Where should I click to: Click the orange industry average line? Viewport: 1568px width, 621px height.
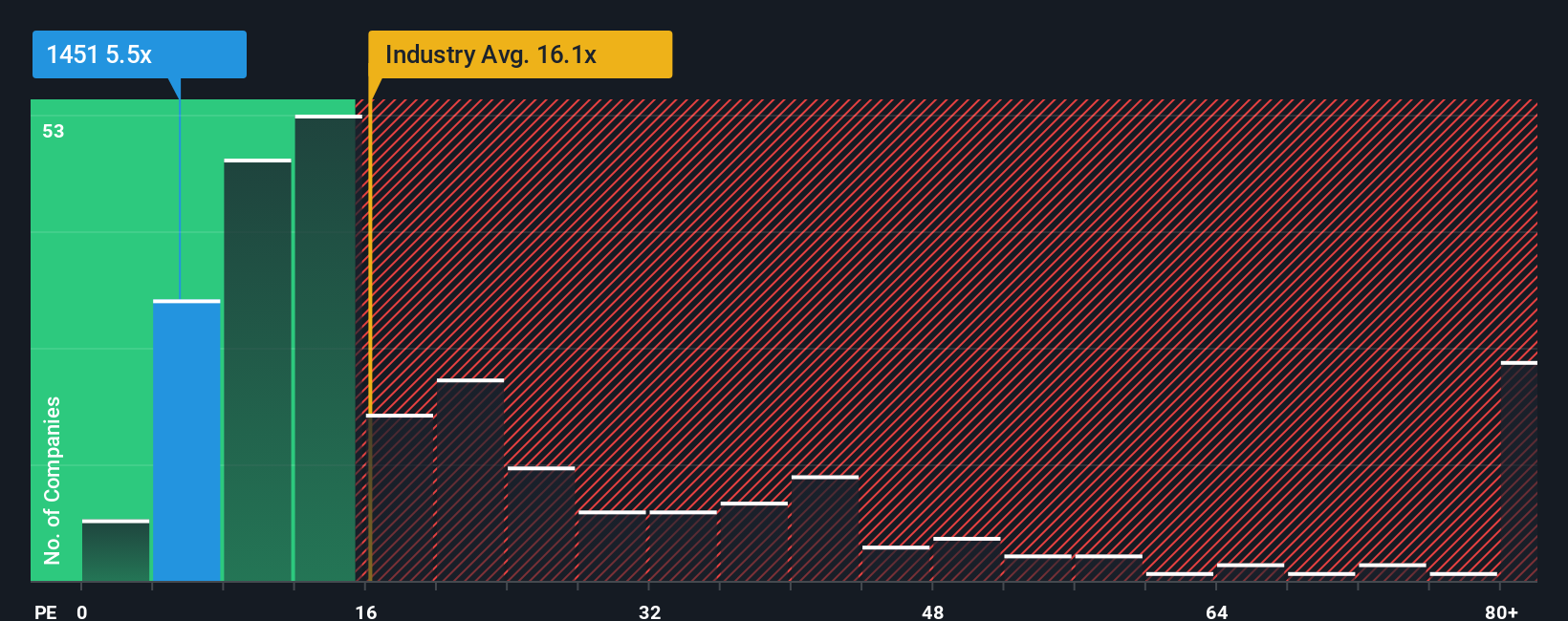pos(370,339)
